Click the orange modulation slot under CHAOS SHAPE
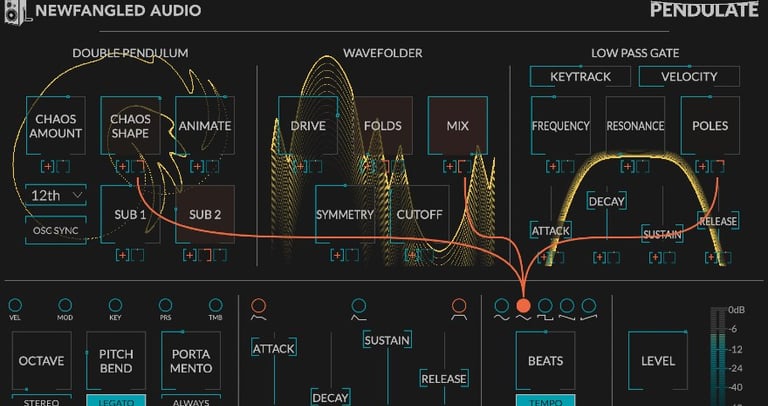This screenshot has width=768, height=406. (x=138, y=167)
